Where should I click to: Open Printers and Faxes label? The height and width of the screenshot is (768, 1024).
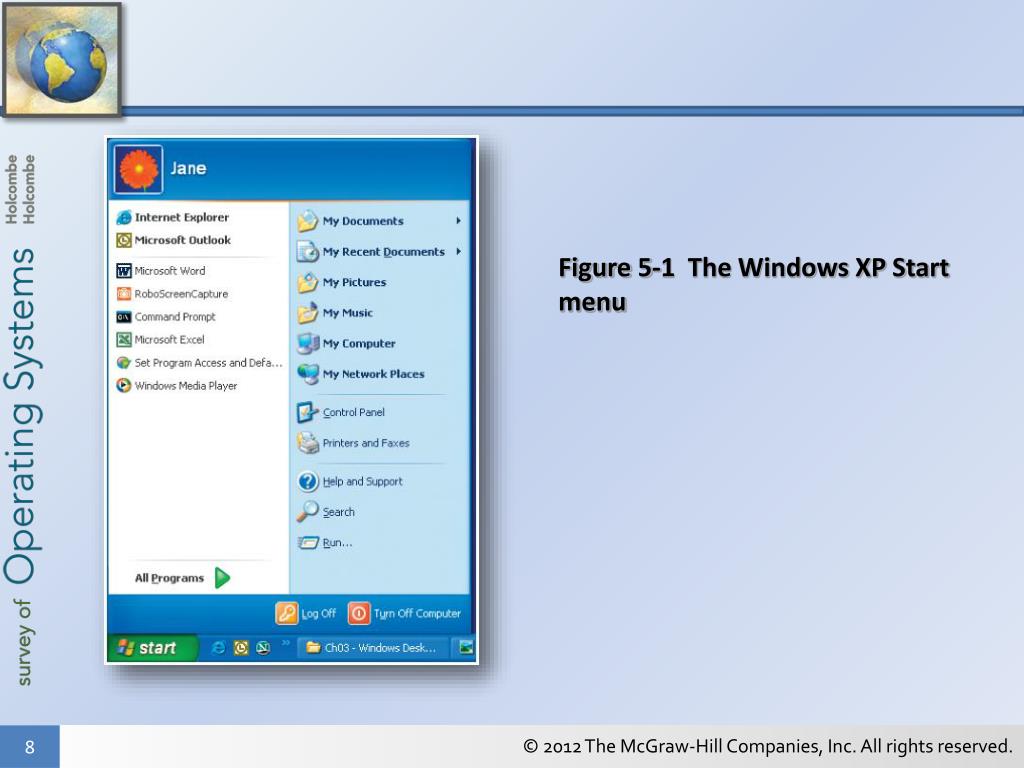pos(366,443)
